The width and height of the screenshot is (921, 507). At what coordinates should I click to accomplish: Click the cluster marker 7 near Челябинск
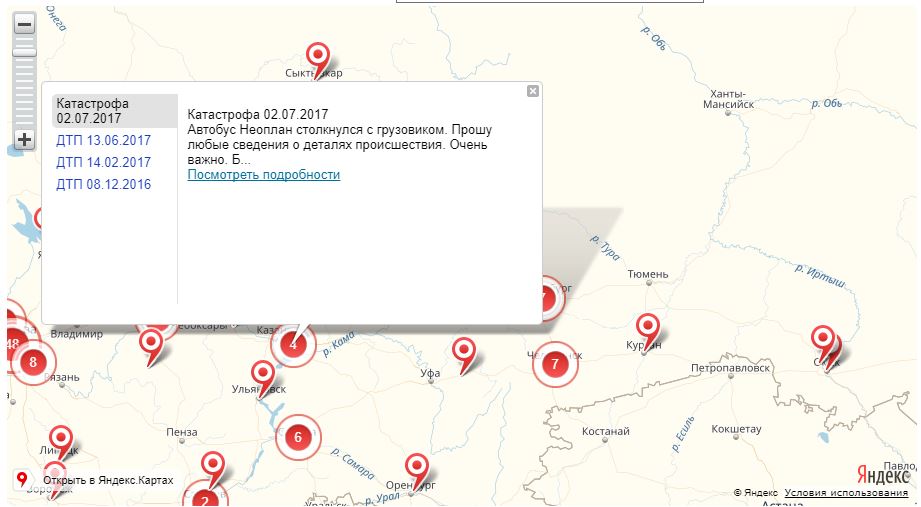555,365
